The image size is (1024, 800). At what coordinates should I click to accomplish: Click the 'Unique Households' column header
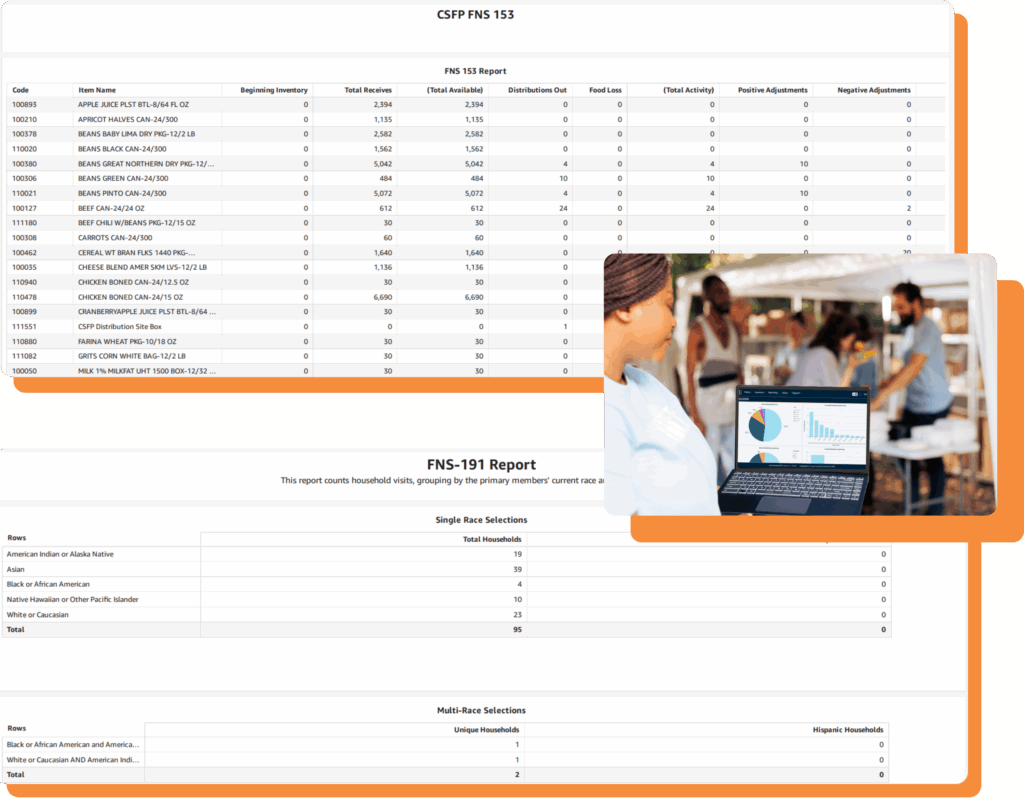pyautogui.click(x=487, y=729)
